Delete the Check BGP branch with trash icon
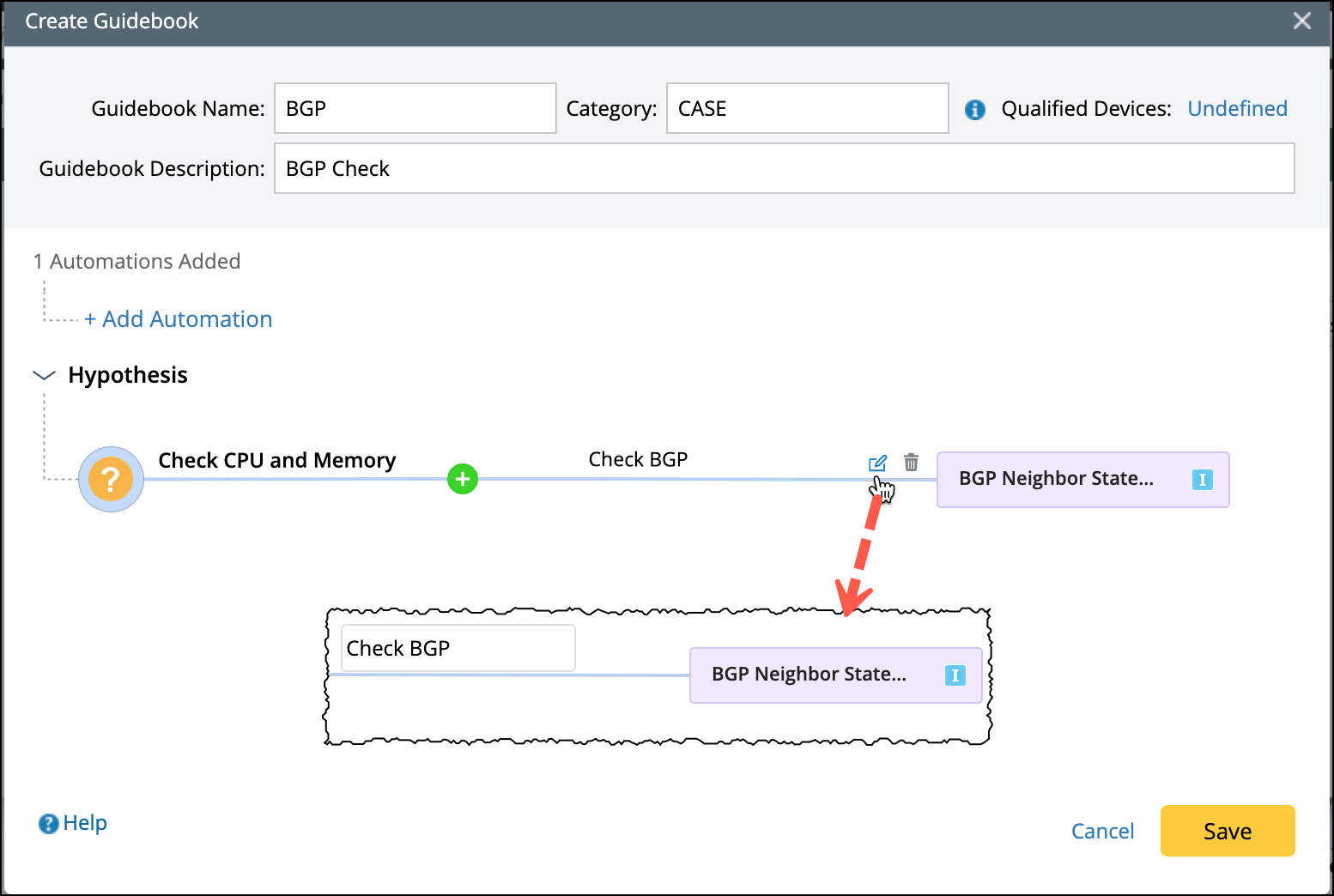The height and width of the screenshot is (896, 1334). 911,463
